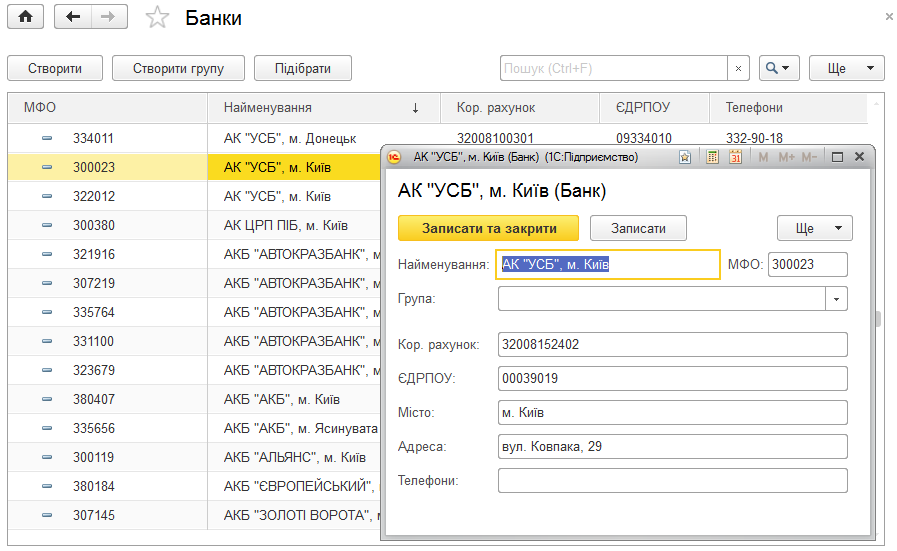Click the 1C logo icon in the dialog titlebar
Screen dimensions: 897x551
tap(394, 157)
